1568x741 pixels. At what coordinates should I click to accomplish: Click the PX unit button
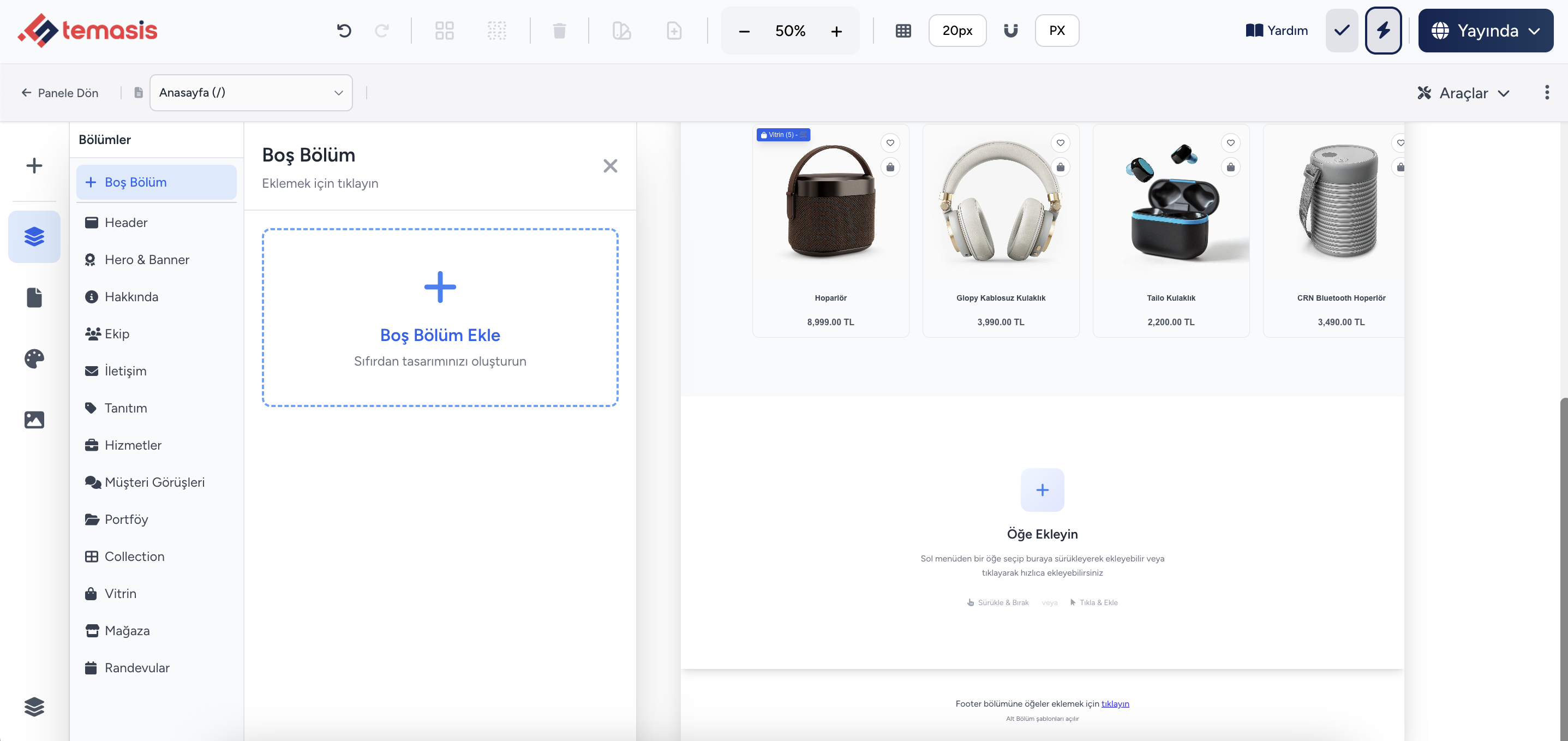click(x=1057, y=31)
